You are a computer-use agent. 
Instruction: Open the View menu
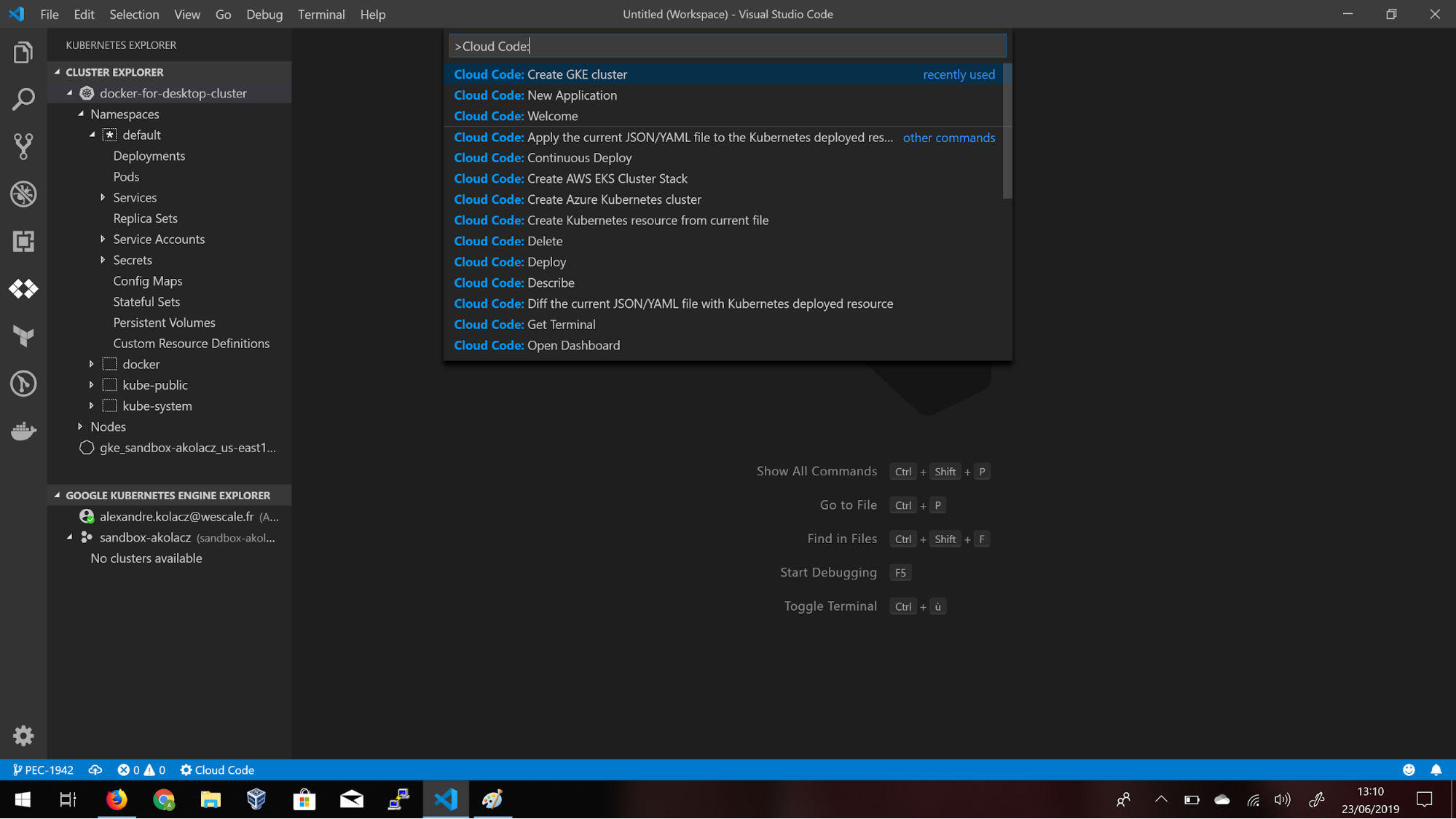point(187,15)
